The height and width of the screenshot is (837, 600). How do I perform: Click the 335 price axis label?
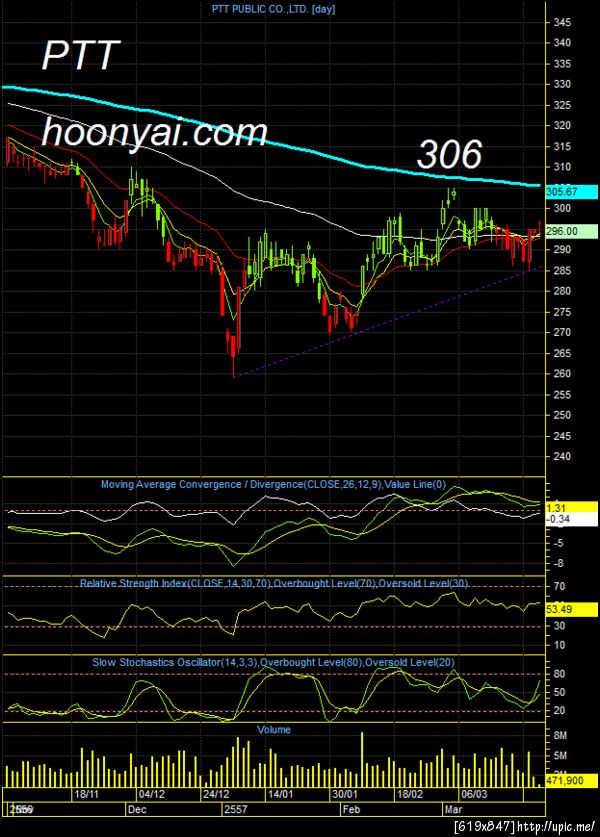[562, 64]
